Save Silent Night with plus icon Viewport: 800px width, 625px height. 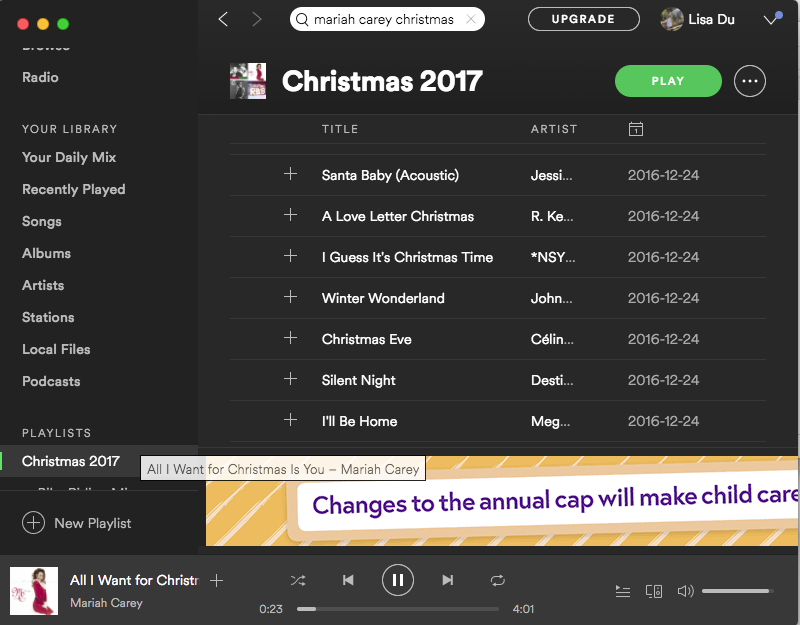[x=290, y=379]
